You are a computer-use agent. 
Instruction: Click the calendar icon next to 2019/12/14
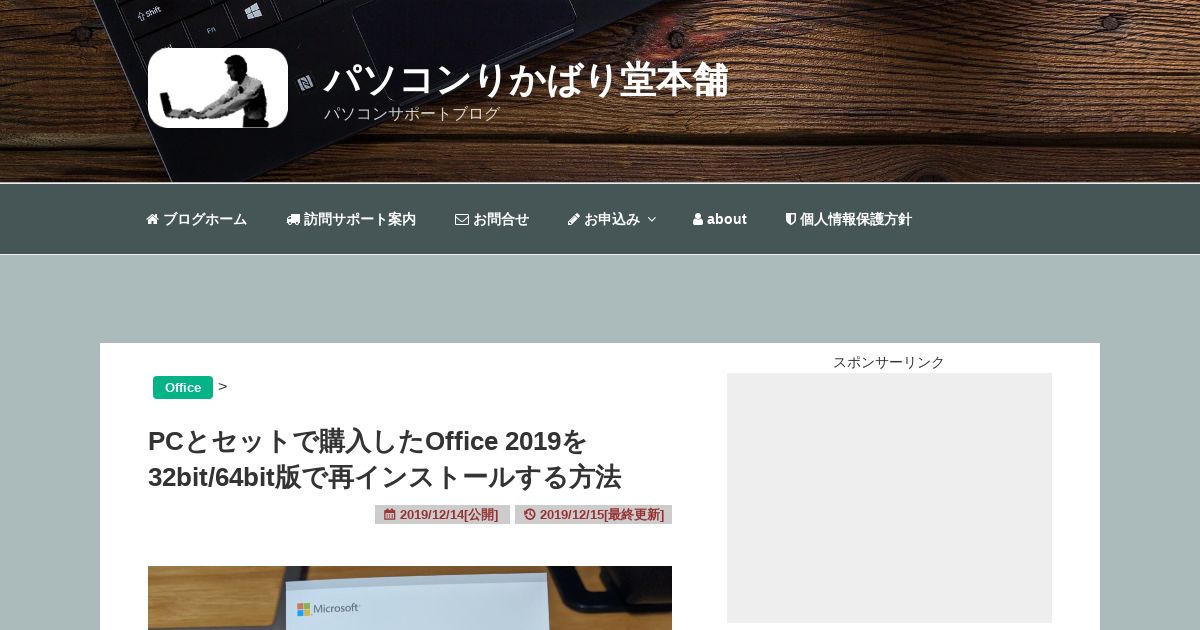pos(390,514)
